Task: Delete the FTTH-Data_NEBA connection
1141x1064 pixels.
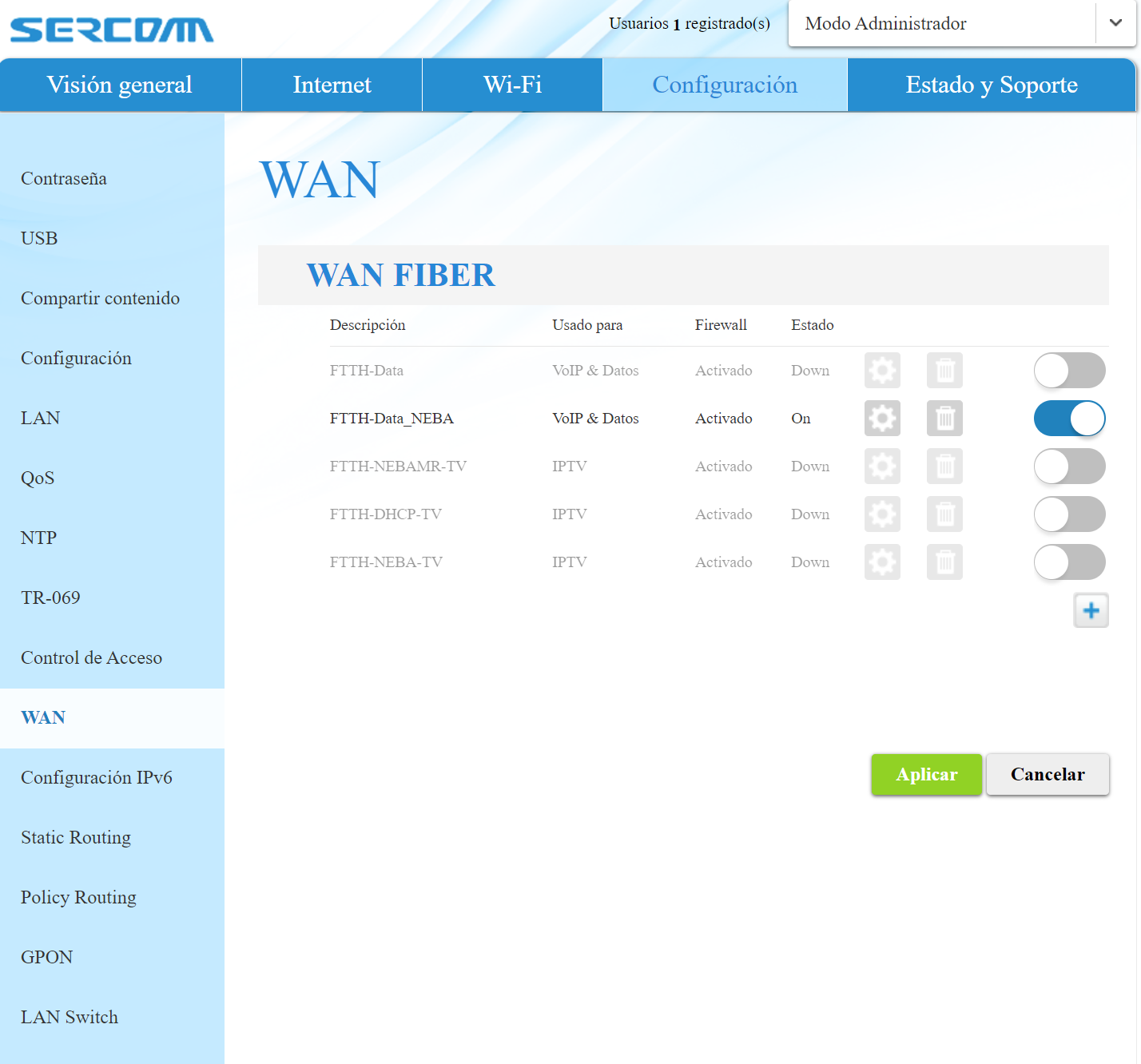Action: coord(944,418)
